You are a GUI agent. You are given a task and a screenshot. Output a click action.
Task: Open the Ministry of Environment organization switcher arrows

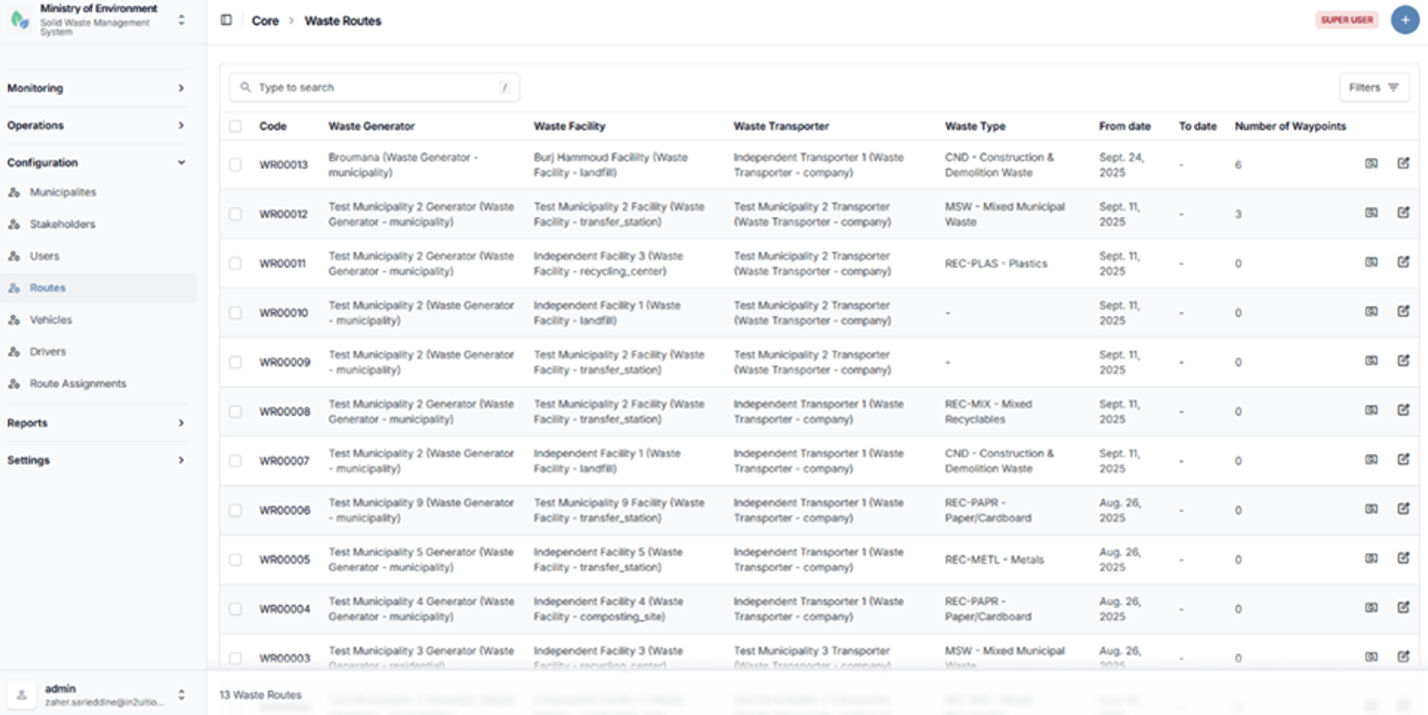click(x=181, y=20)
